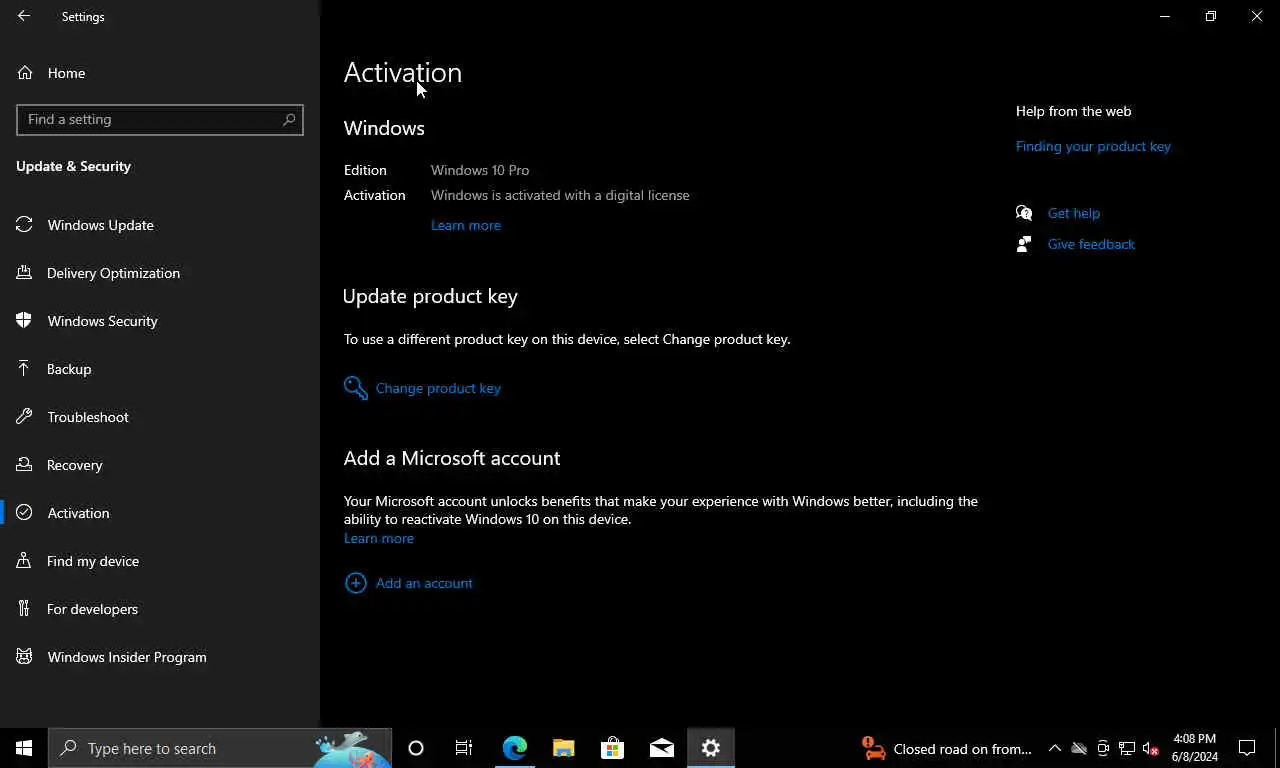The image size is (1280, 768).
Task: Click the Change product key link
Action: click(438, 388)
